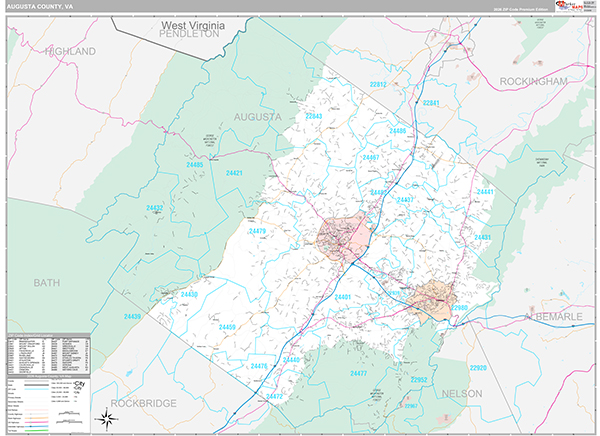Screen dimensions: 600x436
Task: Select ZIP code 24432 on map
Action: [154, 208]
